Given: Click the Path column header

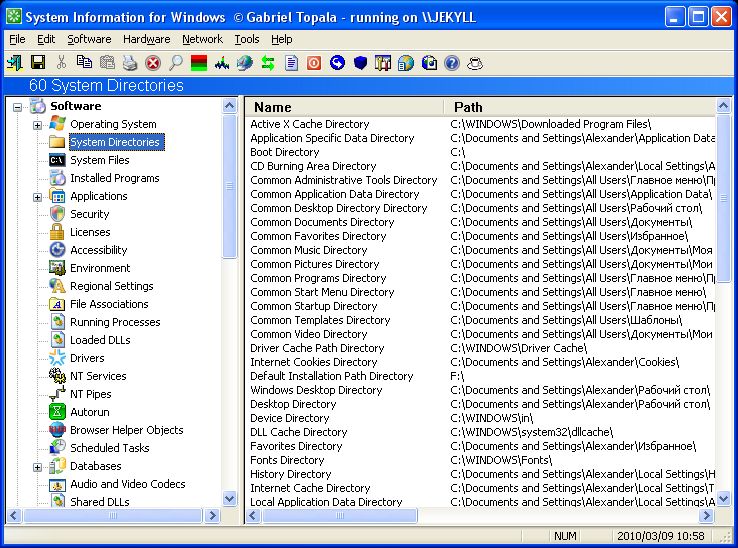Looking at the screenshot, I should [x=580, y=107].
